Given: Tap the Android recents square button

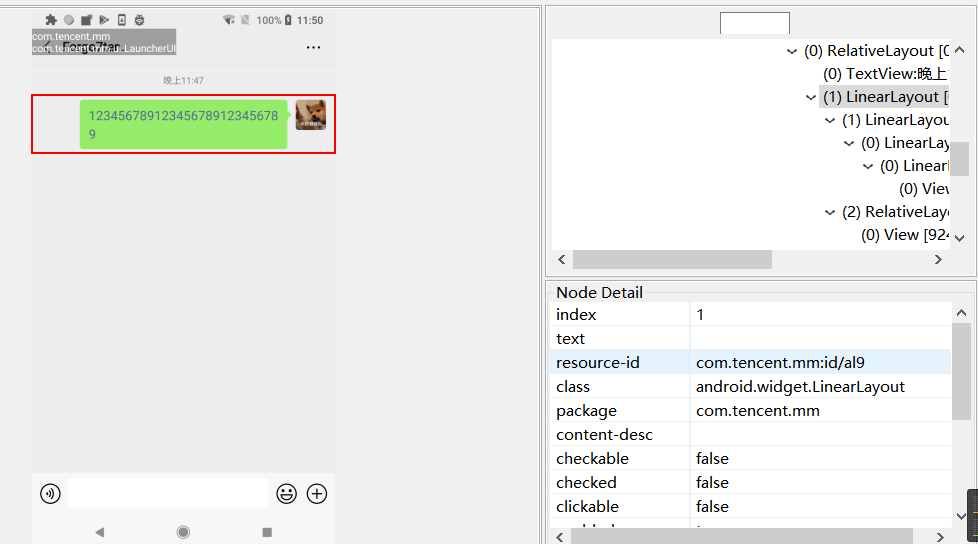Looking at the screenshot, I should tap(267, 532).
